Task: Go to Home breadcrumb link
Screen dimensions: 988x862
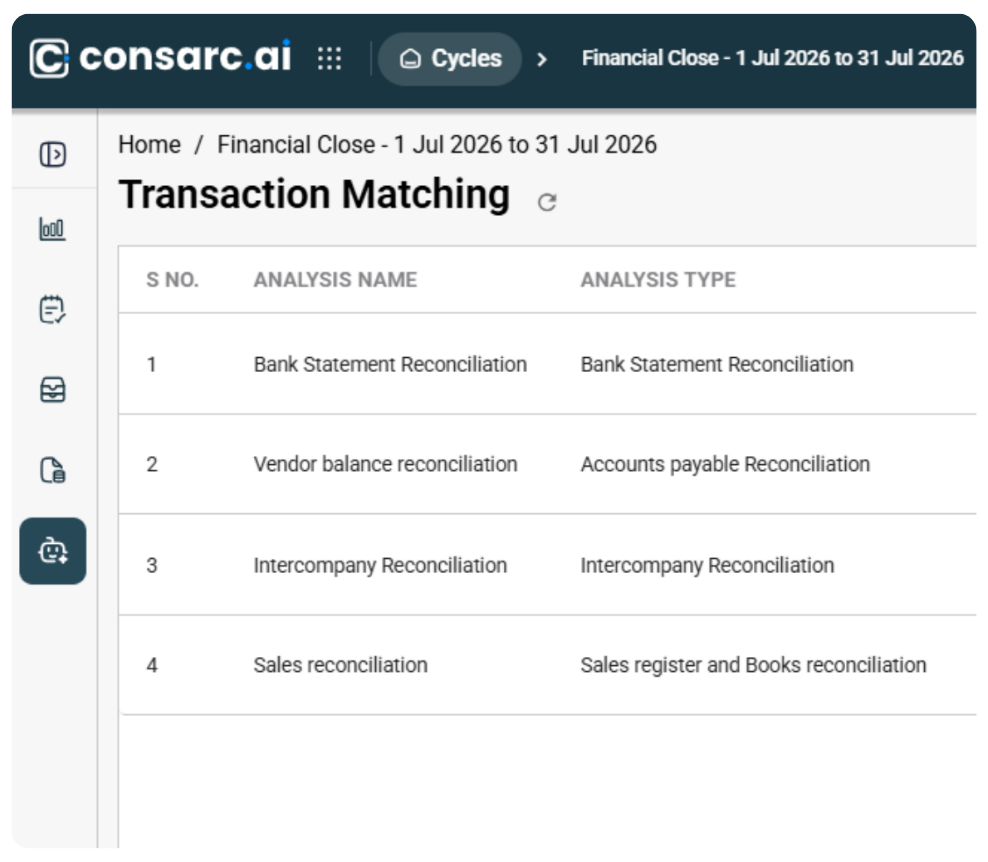Action: tap(149, 145)
